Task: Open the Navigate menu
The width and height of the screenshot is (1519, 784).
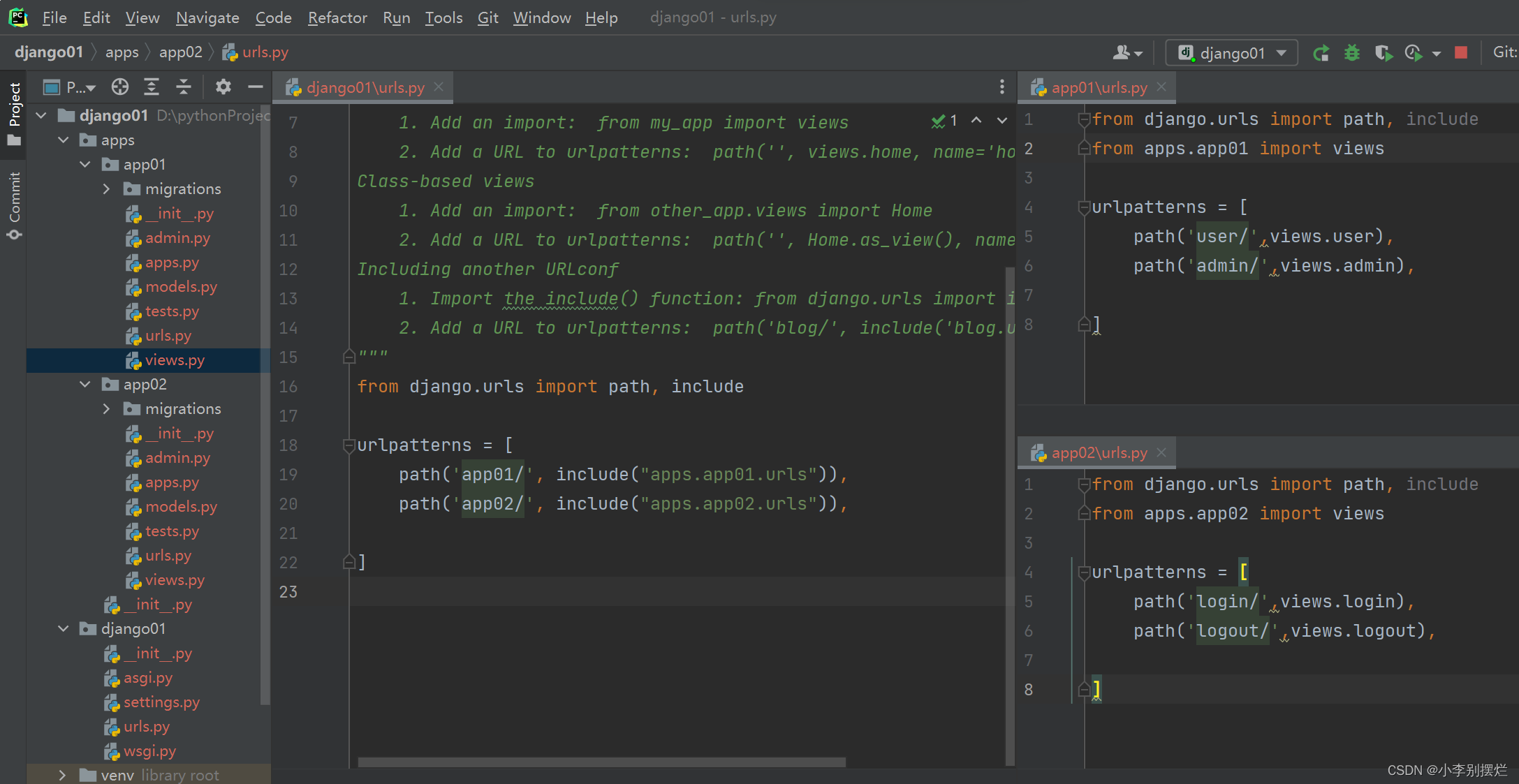Action: point(207,17)
